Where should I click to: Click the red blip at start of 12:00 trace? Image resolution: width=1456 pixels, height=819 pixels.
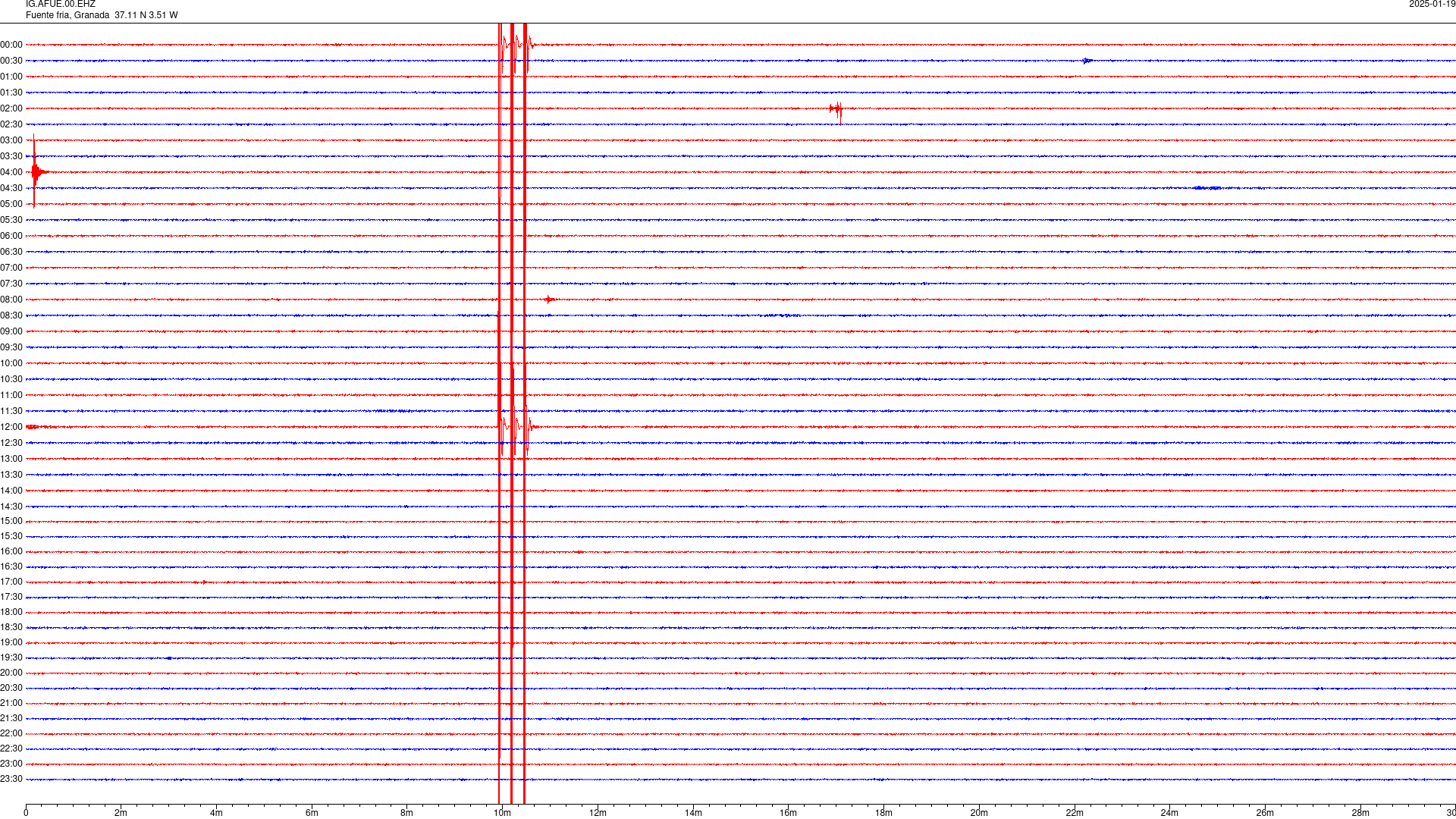click(x=33, y=427)
